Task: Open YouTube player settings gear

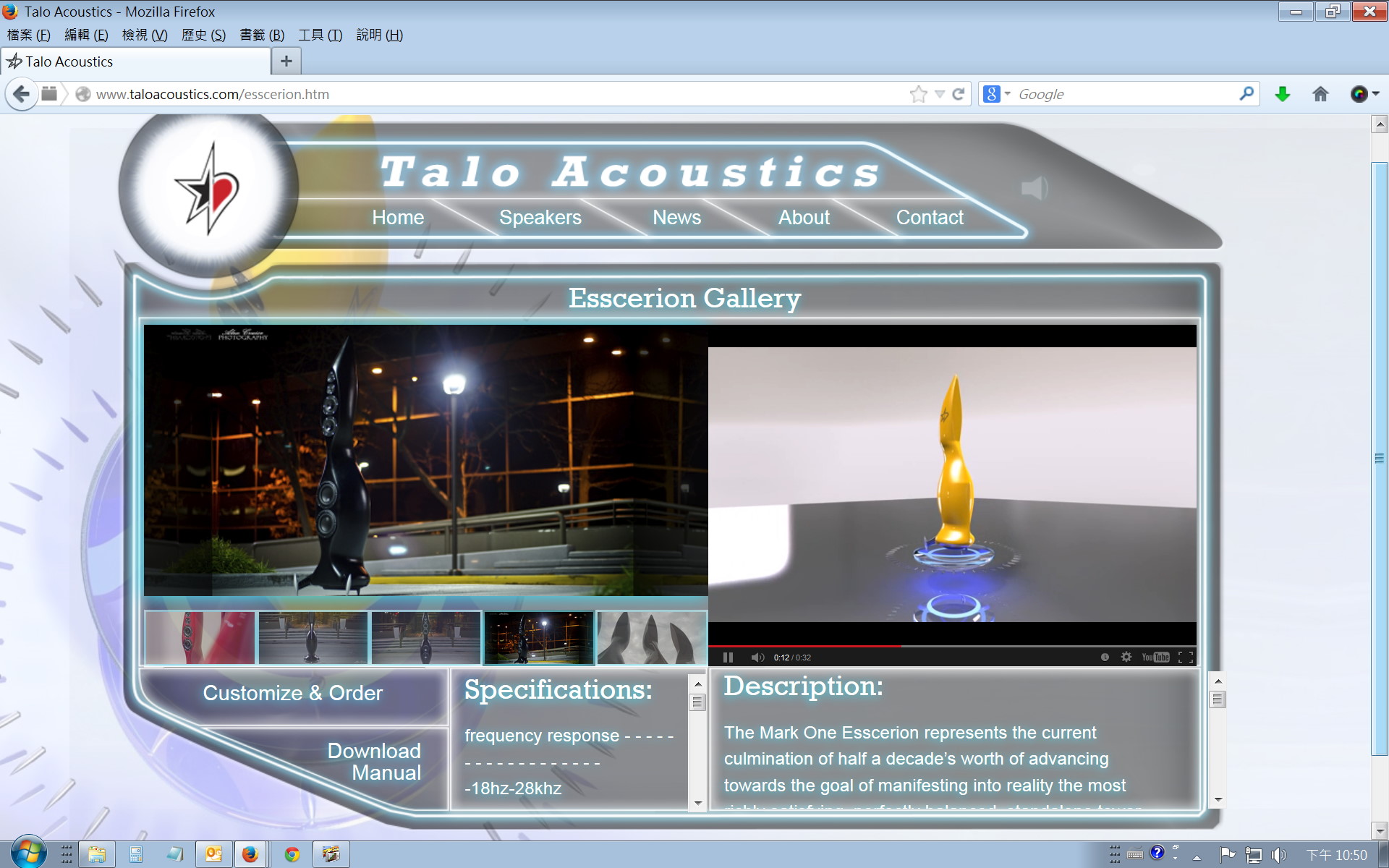Action: 1126,658
